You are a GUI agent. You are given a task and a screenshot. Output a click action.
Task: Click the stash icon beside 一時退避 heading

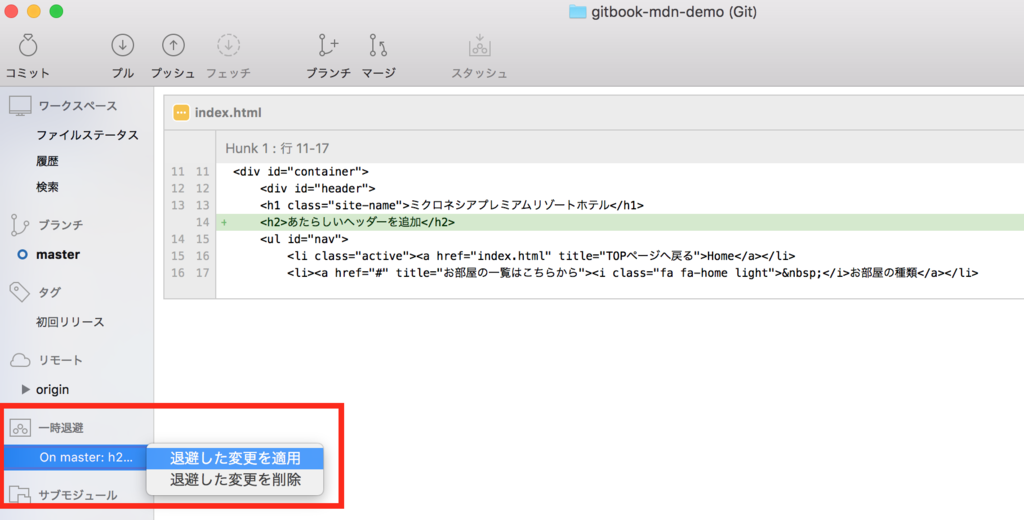[20, 428]
